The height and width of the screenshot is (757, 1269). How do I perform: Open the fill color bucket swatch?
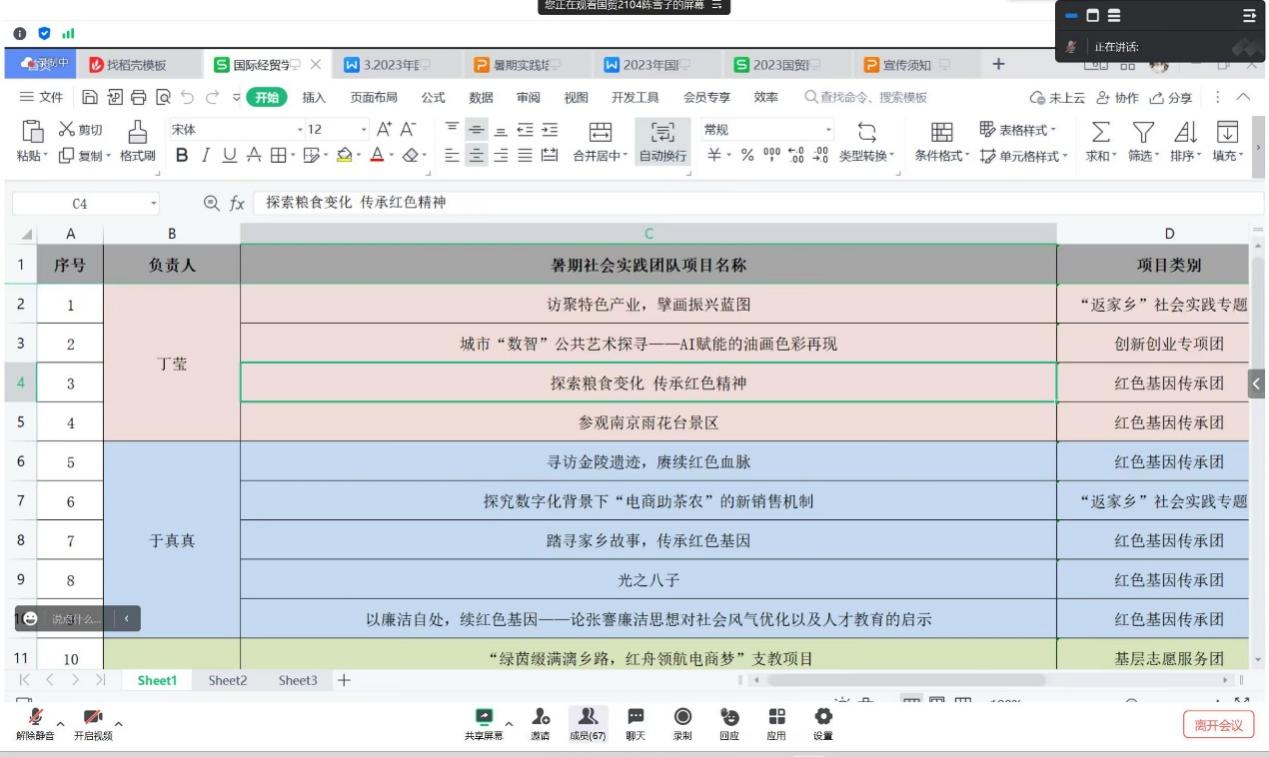pyautogui.click(x=342, y=155)
